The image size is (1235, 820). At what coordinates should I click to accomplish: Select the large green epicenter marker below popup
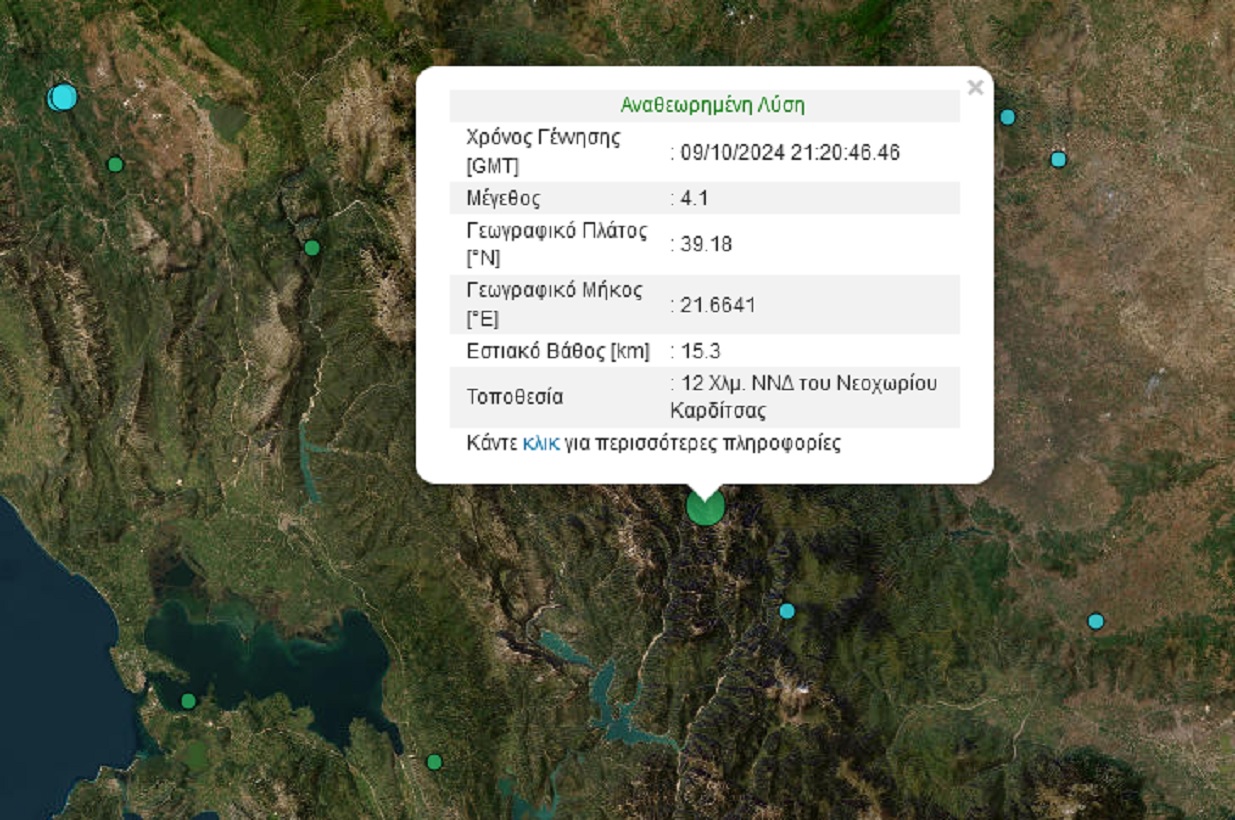pyautogui.click(x=705, y=507)
